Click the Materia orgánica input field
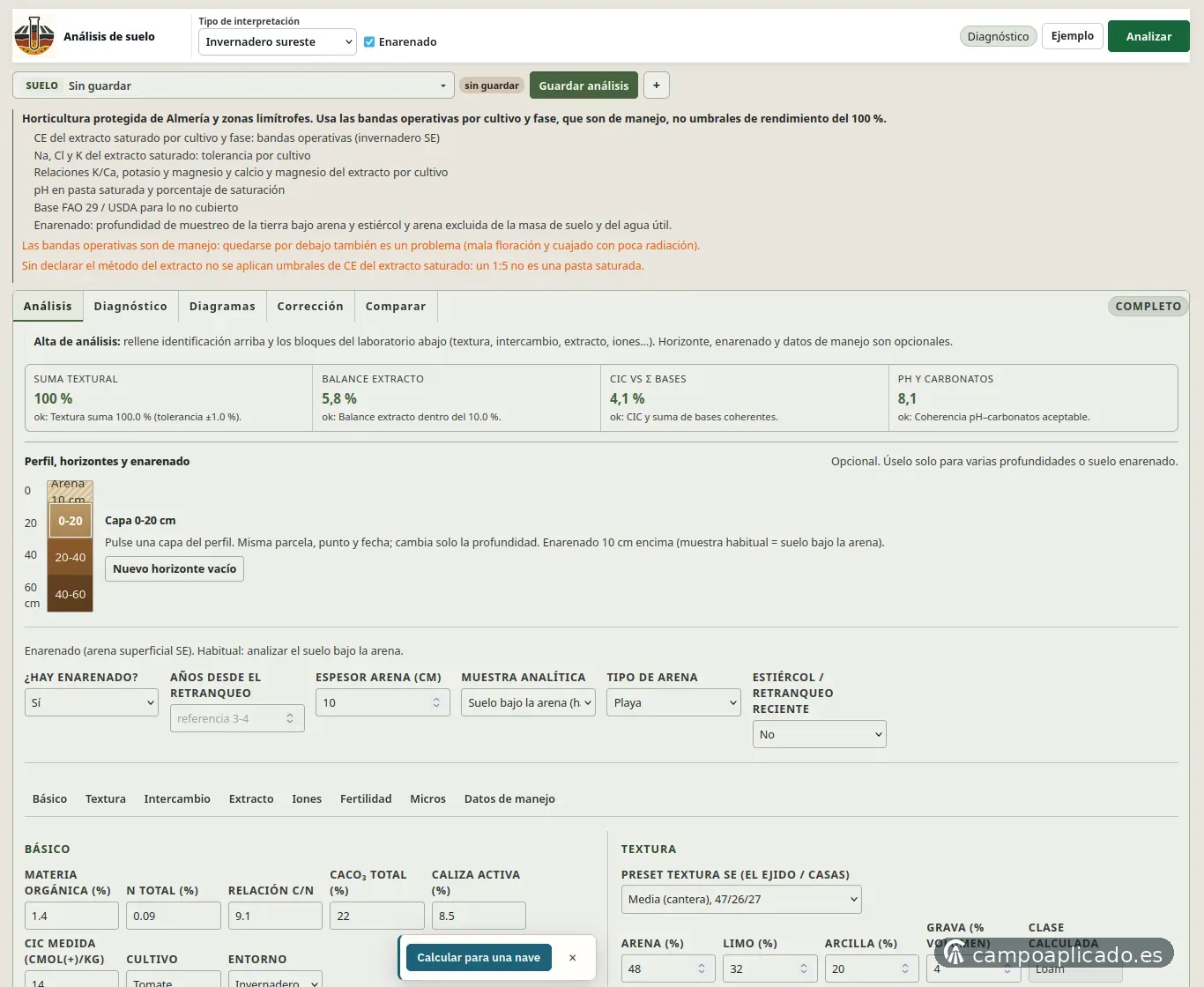1204x987 pixels. 71,916
